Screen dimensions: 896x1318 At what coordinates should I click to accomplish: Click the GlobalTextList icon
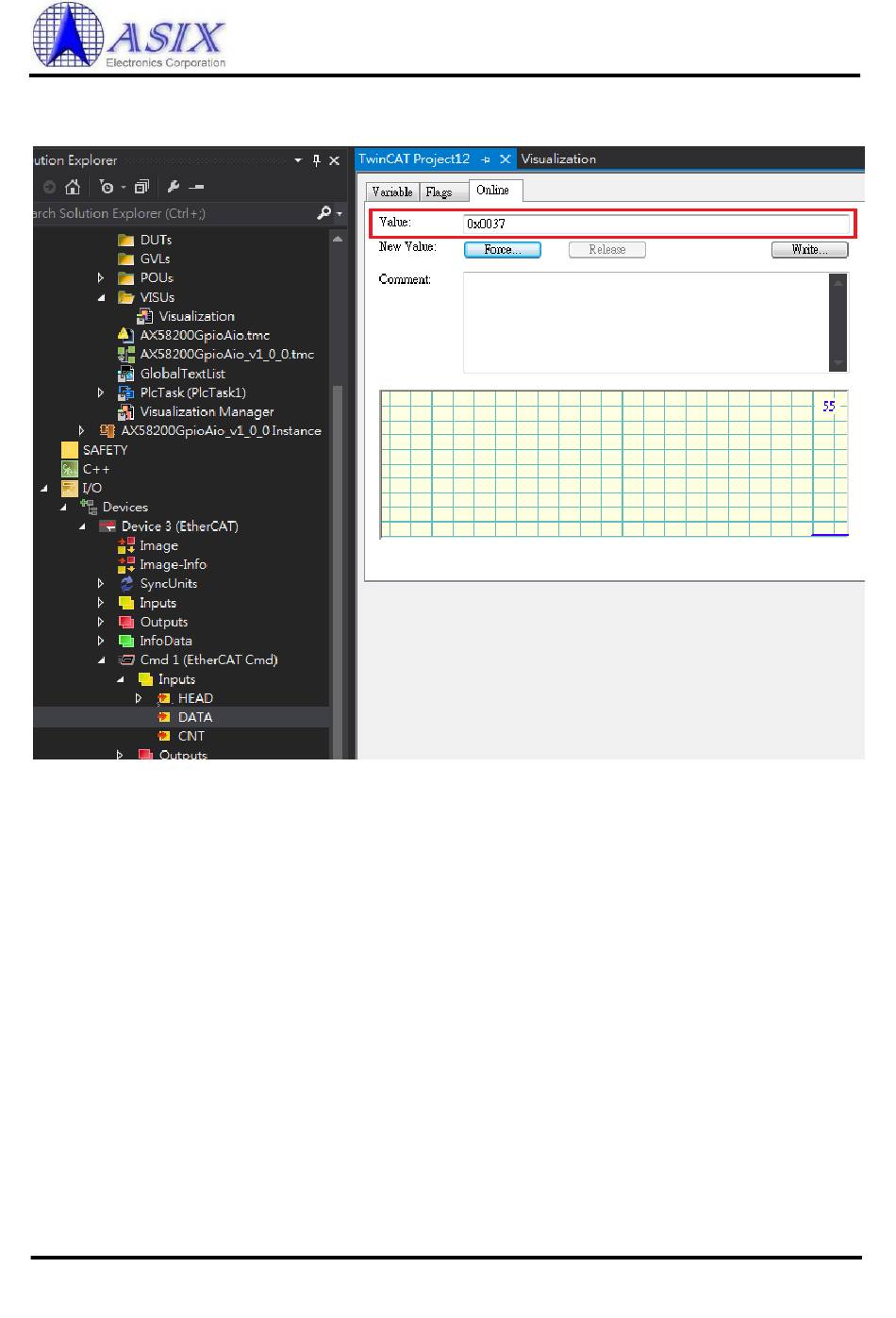point(125,374)
